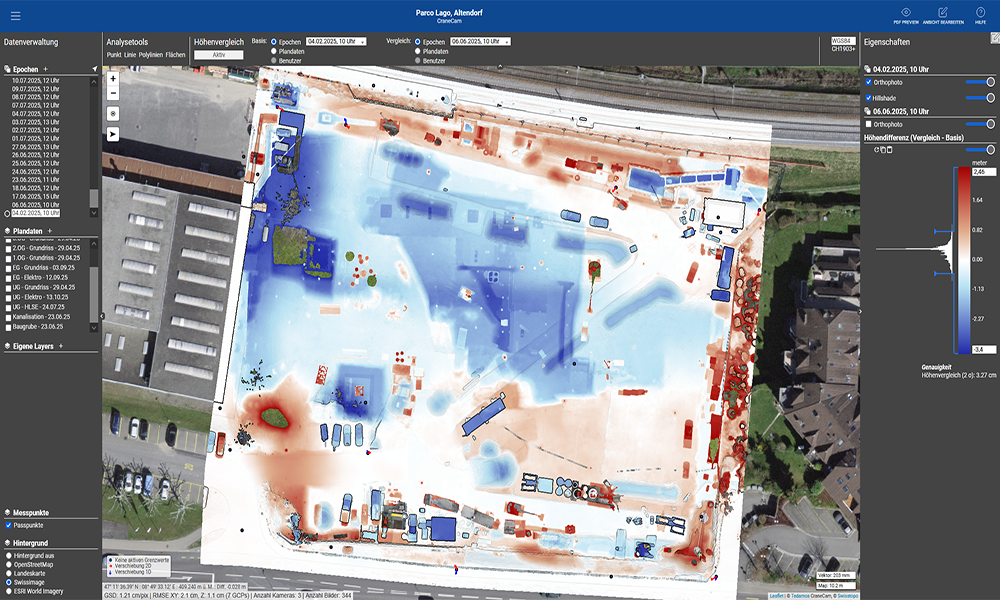Add a new layer beside Eigene Layers
This screenshot has height=600, width=1000.
tap(61, 346)
